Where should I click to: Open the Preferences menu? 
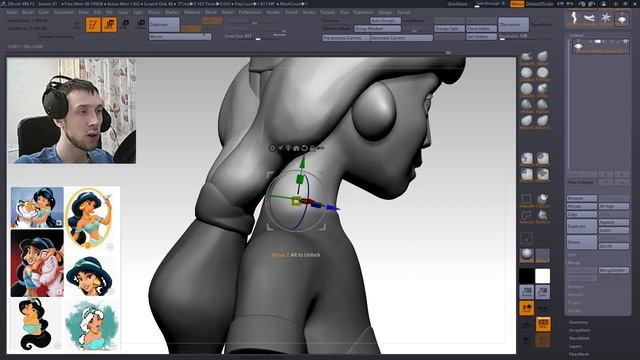pos(250,12)
